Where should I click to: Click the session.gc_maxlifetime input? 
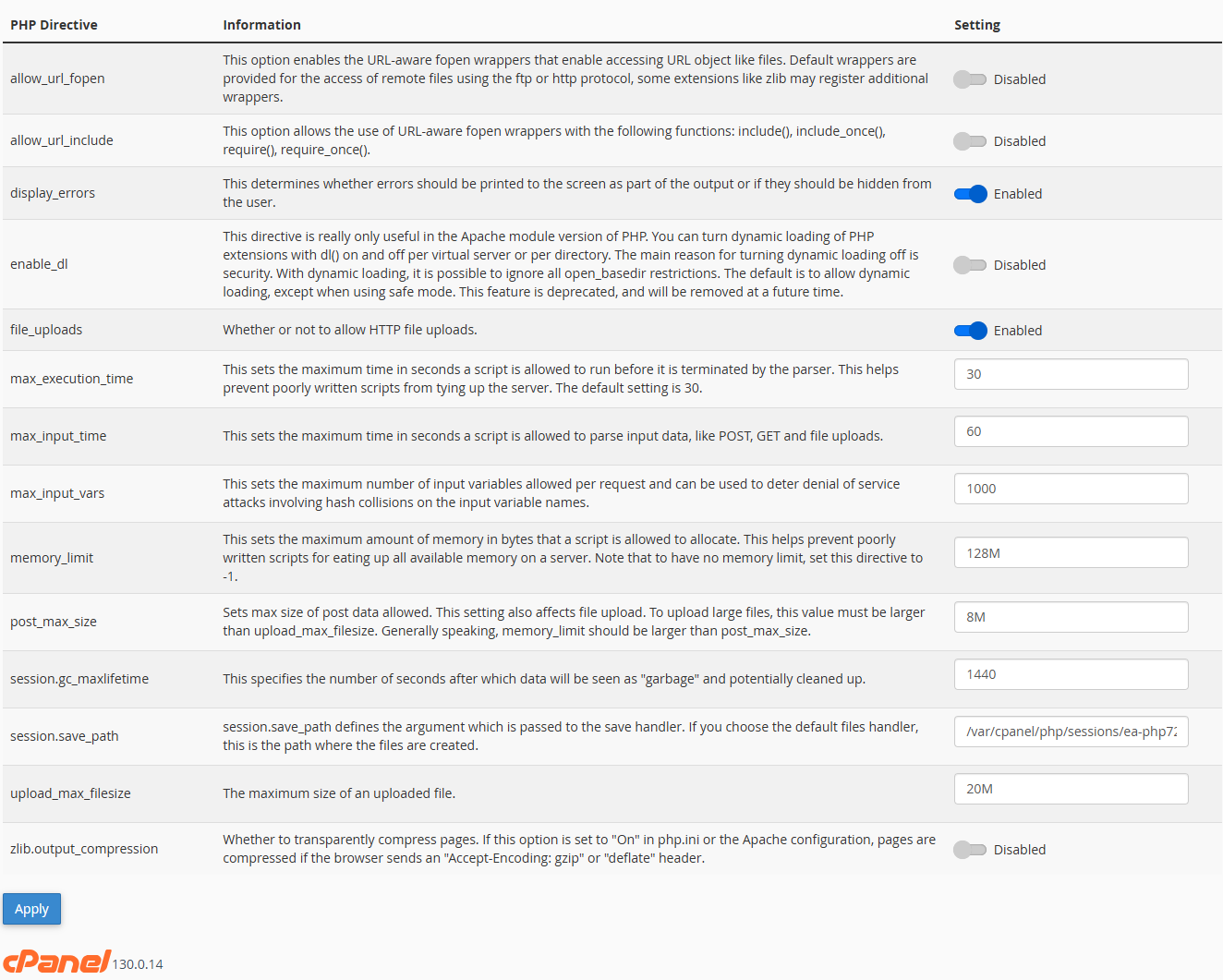(x=1071, y=674)
